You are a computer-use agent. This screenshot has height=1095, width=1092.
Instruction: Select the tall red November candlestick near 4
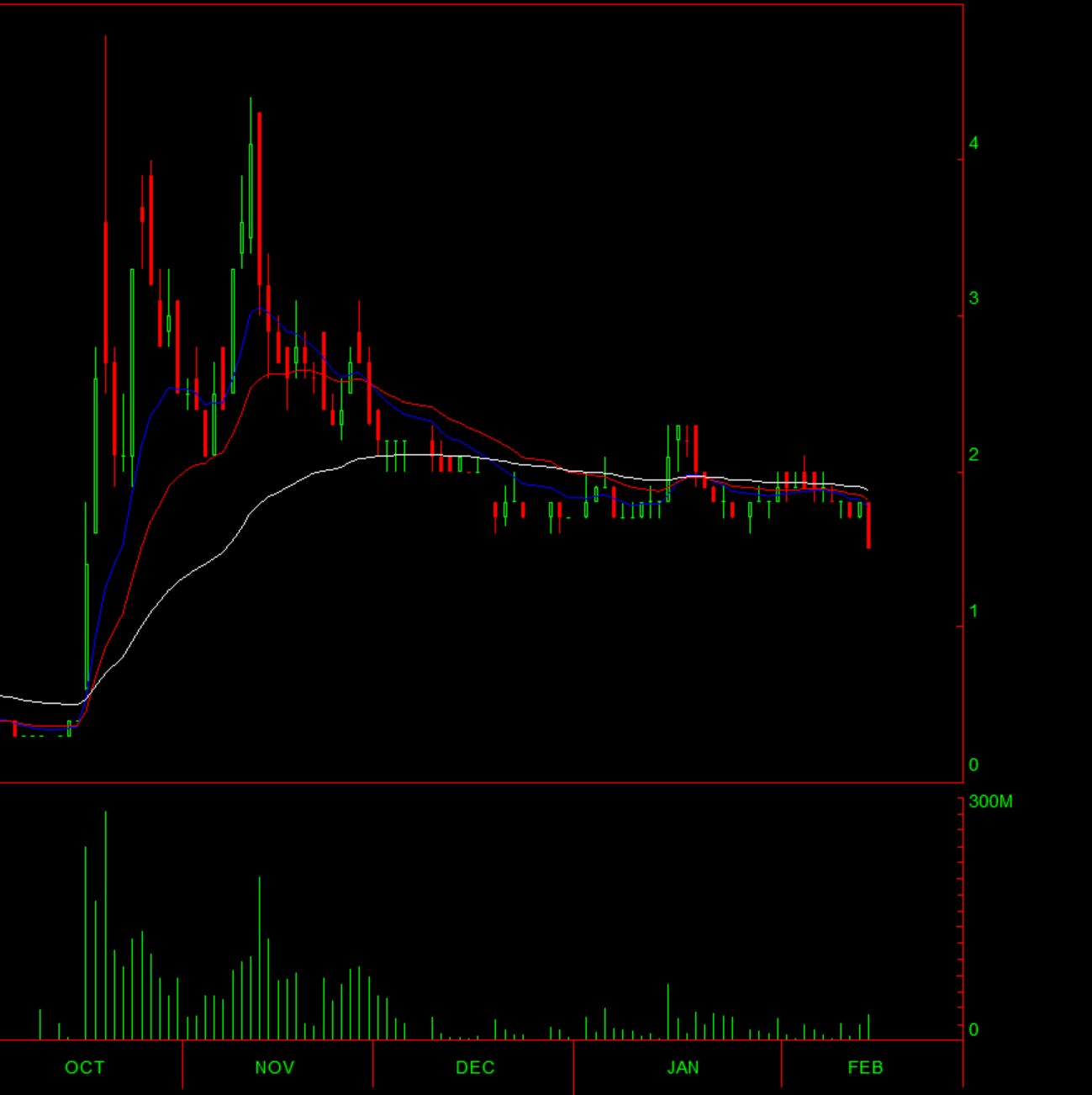[259, 198]
